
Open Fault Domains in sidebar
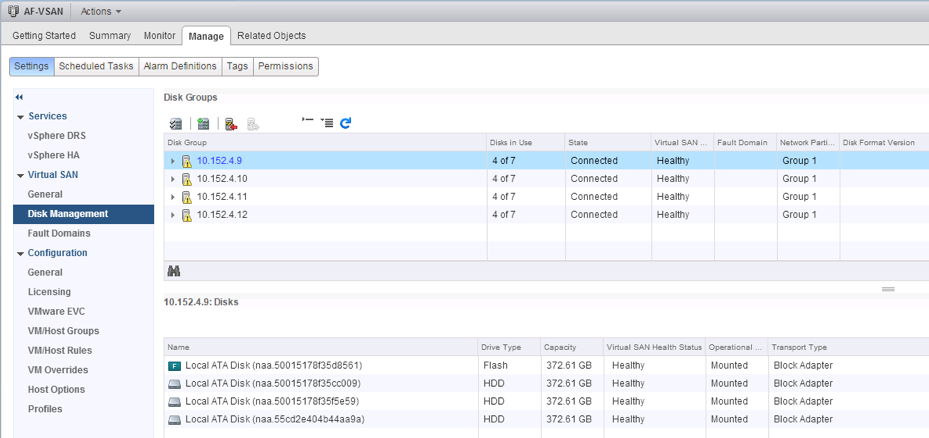pos(59,233)
